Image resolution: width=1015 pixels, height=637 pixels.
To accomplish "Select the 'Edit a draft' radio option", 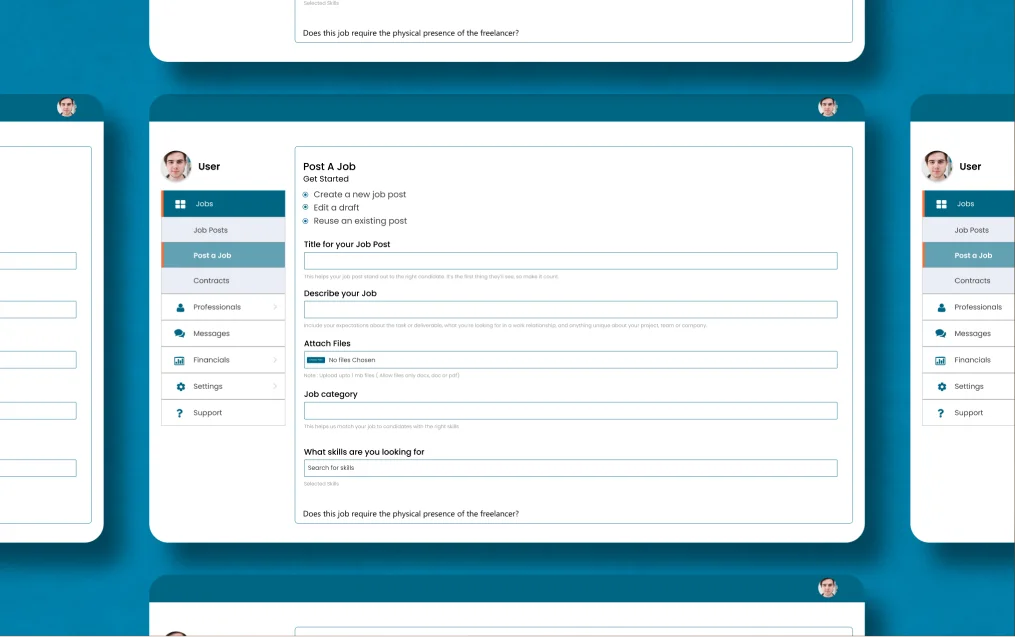I will tap(306, 207).
